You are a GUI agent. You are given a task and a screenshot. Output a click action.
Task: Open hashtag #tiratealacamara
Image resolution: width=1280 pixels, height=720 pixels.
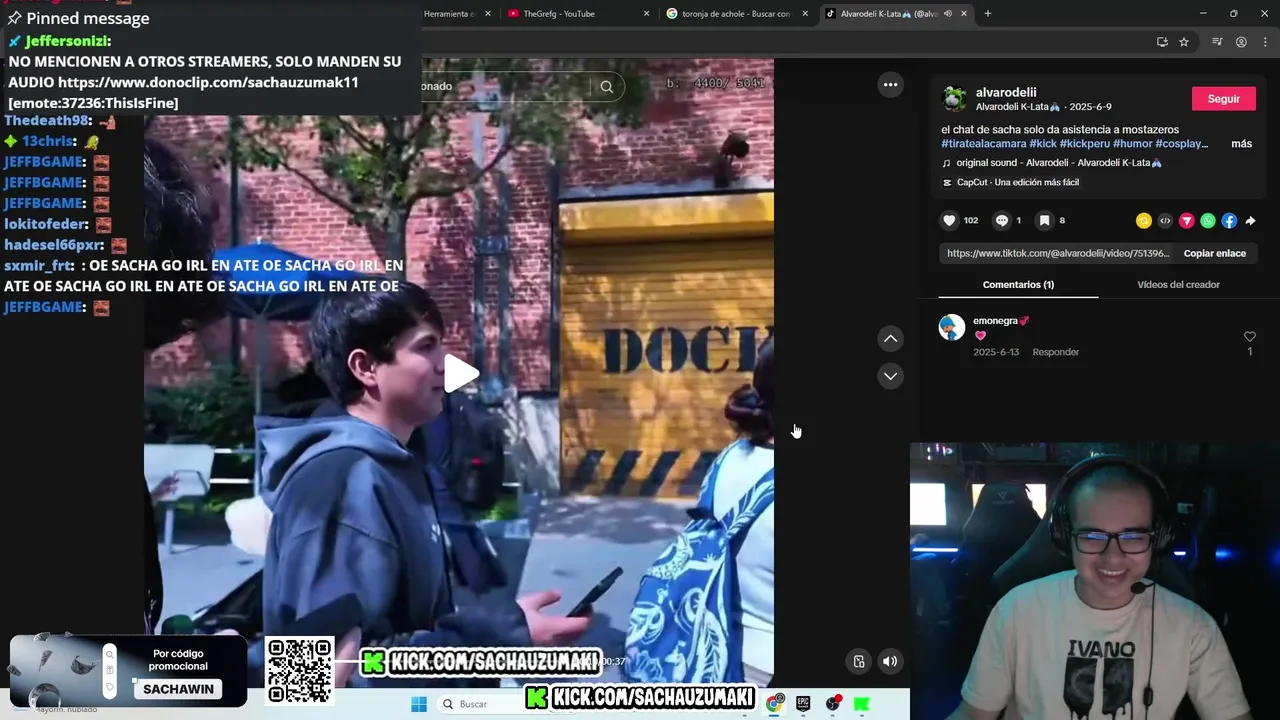(x=983, y=144)
